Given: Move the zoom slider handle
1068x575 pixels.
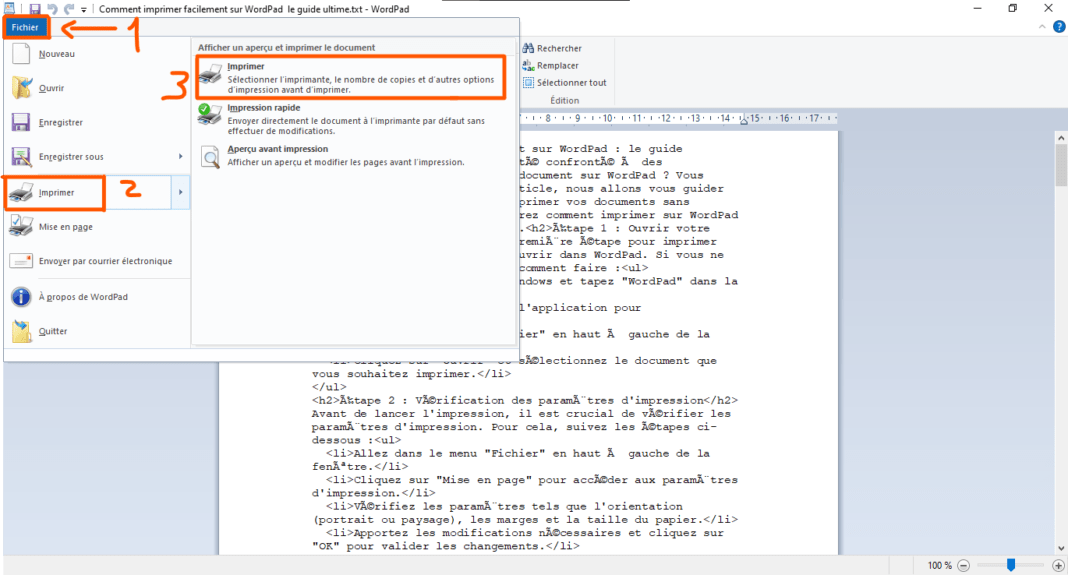Looking at the screenshot, I should pos(1011,565).
